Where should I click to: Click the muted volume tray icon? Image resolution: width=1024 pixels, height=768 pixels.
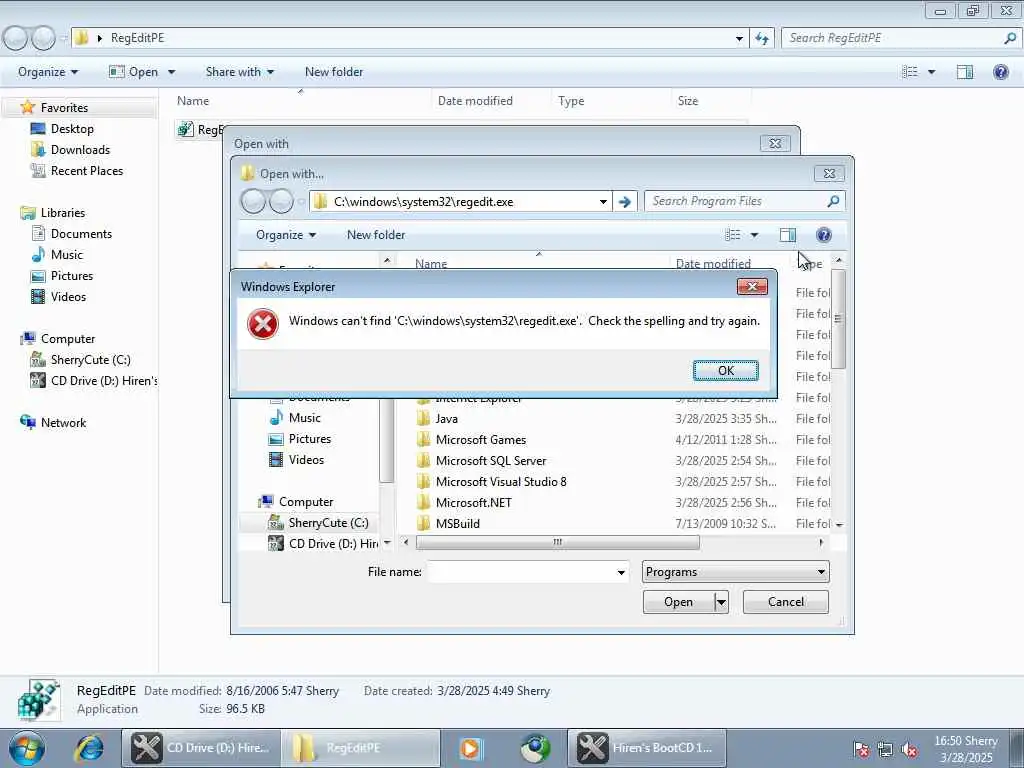909,748
